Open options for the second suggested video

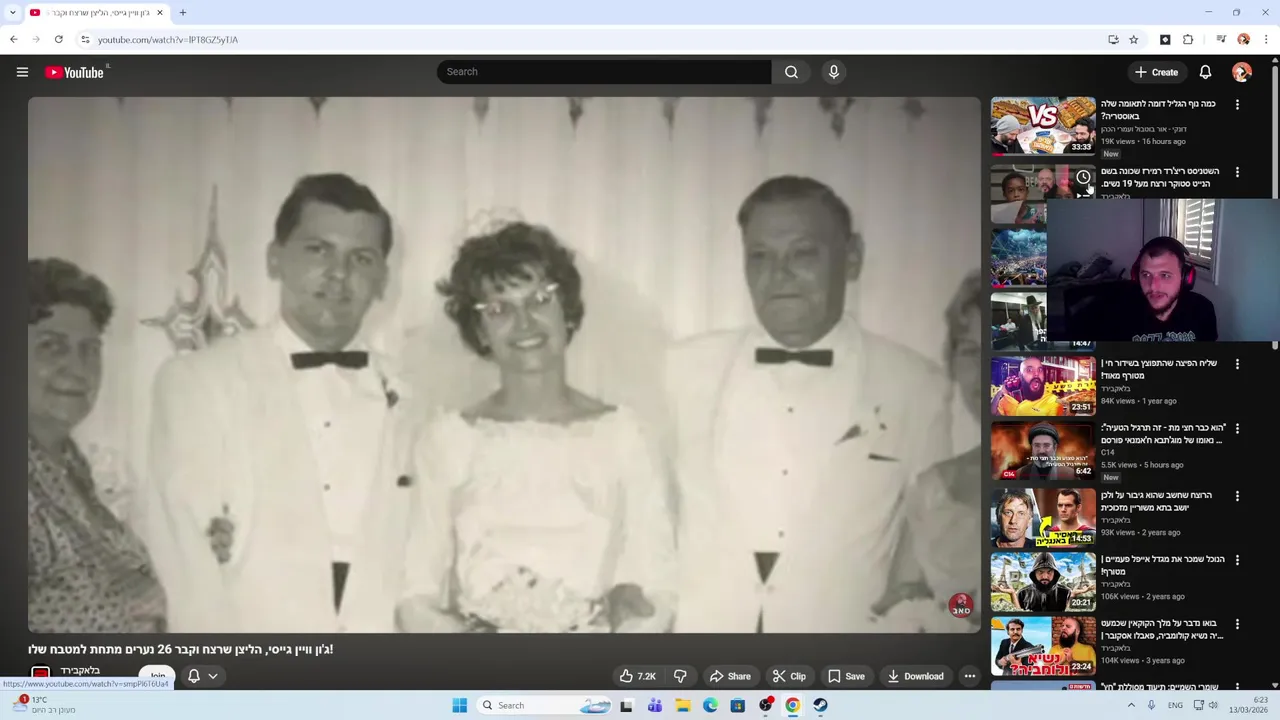[1237, 172]
